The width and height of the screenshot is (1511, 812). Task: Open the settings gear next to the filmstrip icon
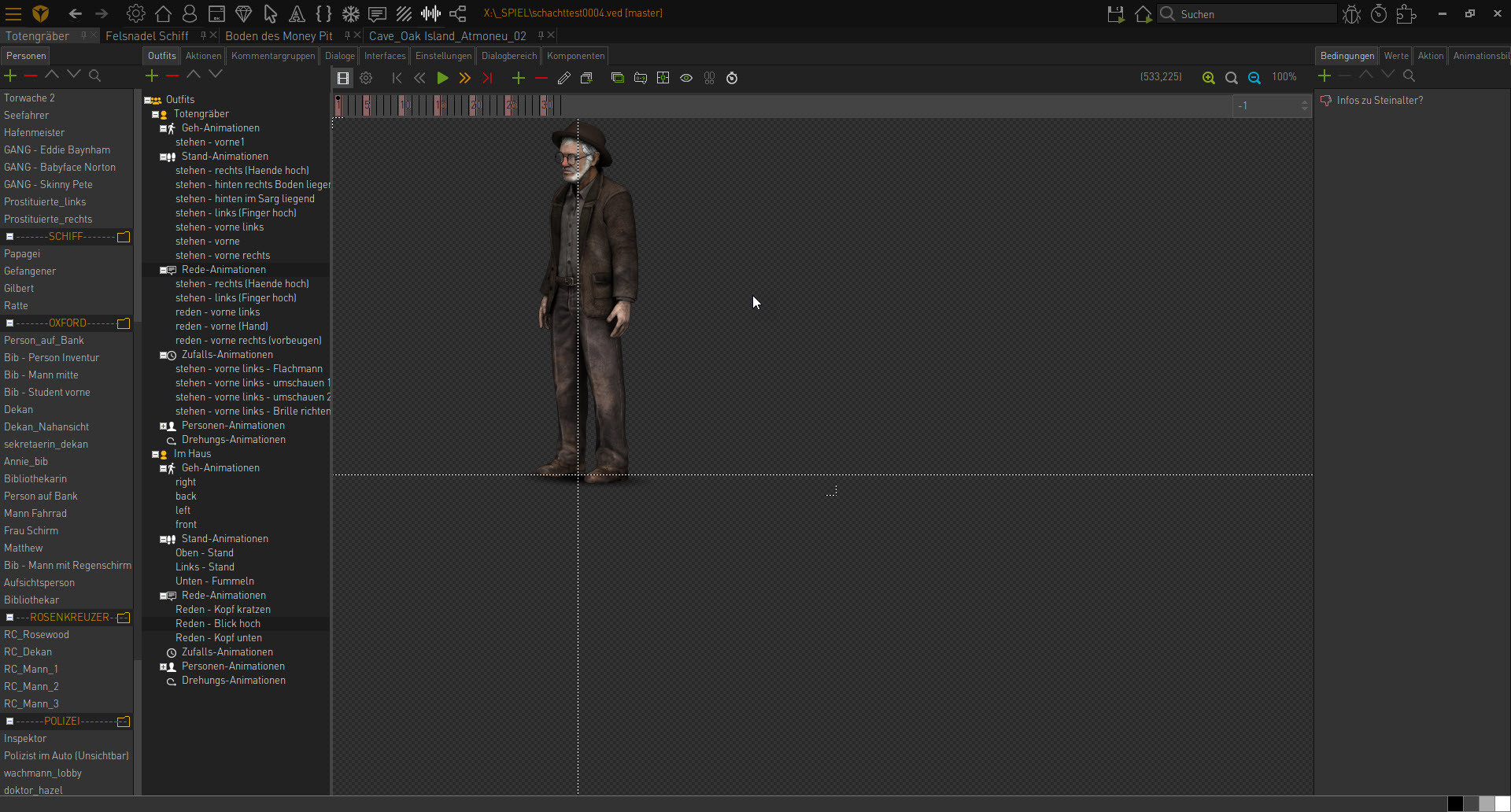click(x=366, y=78)
